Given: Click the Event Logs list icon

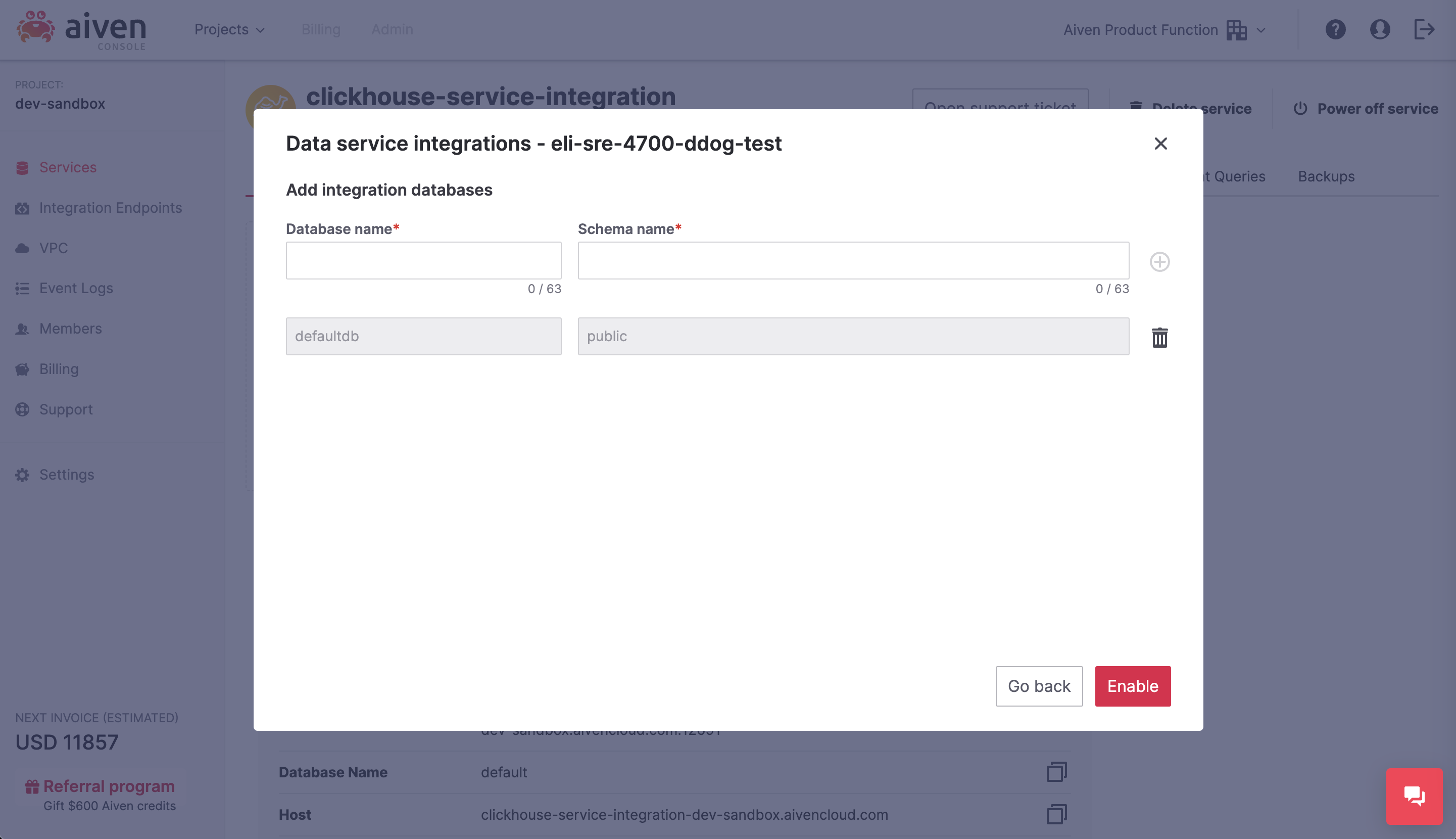Looking at the screenshot, I should (x=22, y=289).
